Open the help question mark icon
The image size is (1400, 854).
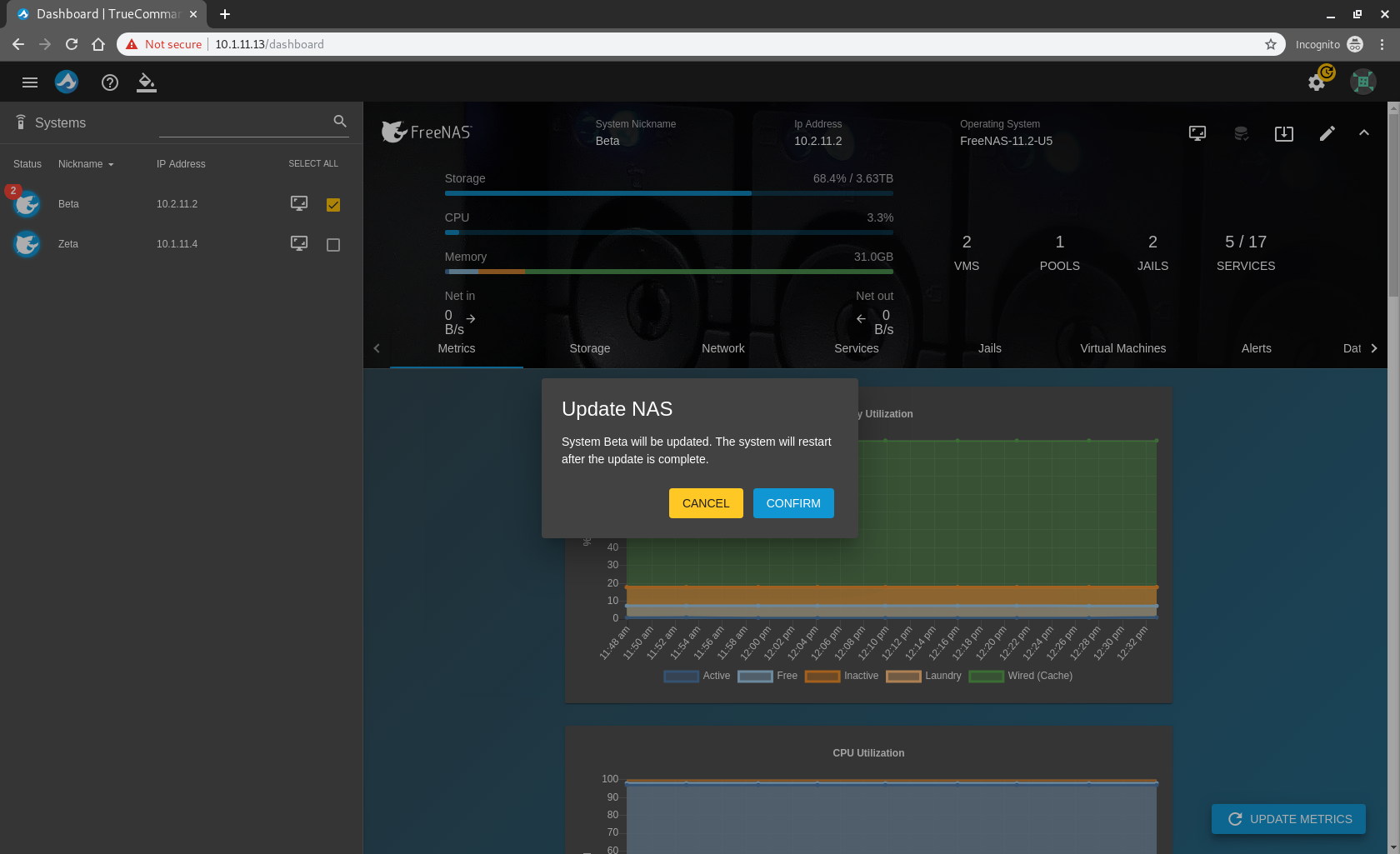pyautogui.click(x=110, y=82)
